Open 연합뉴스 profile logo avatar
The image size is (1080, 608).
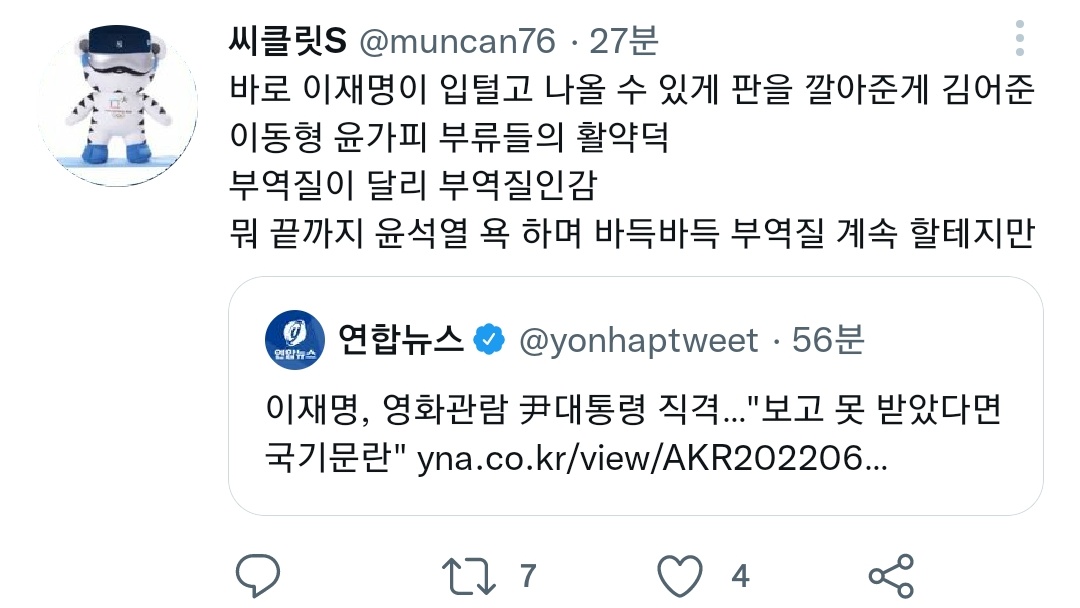click(x=295, y=339)
